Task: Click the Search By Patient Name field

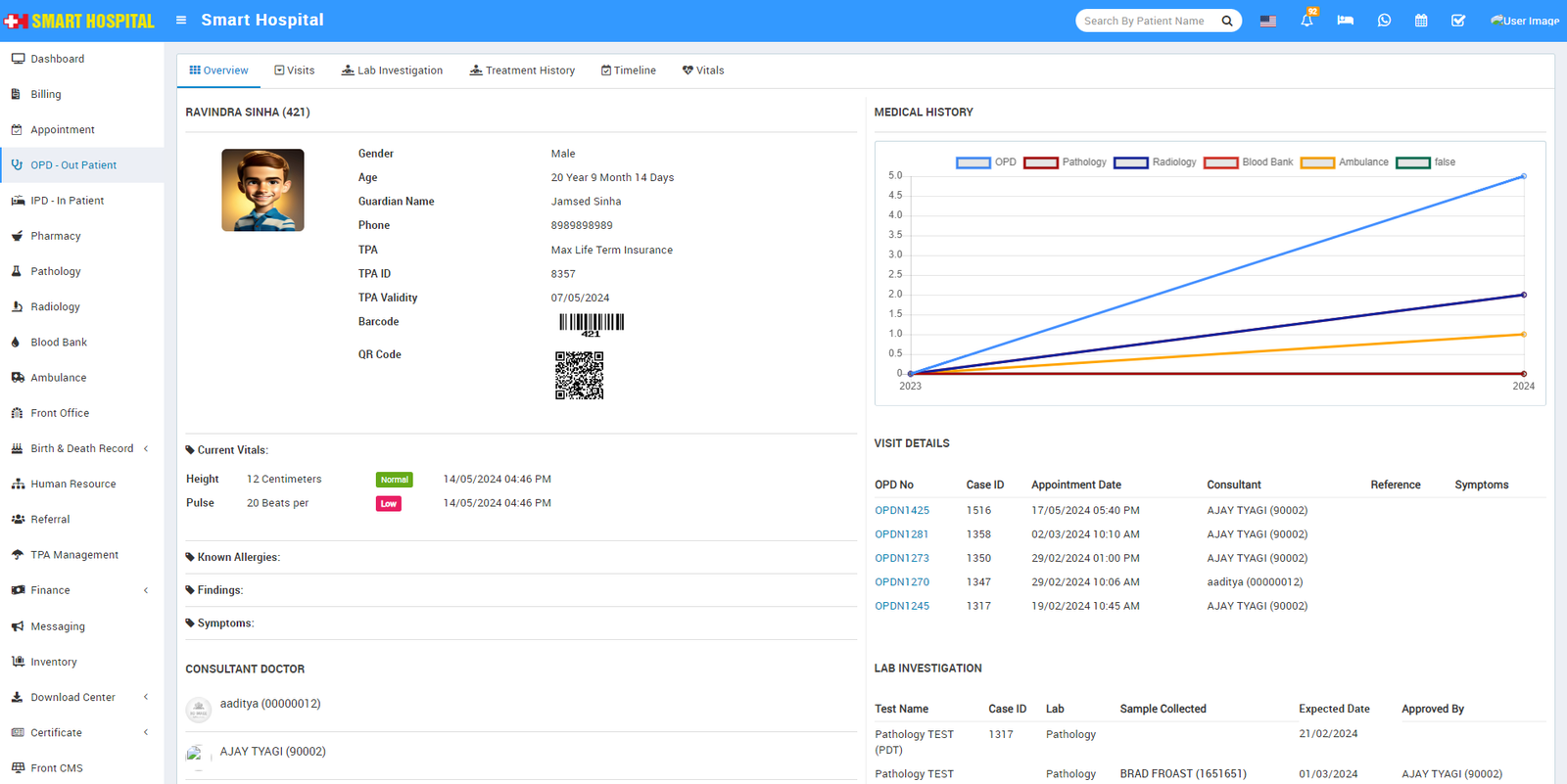Action: (x=1146, y=21)
